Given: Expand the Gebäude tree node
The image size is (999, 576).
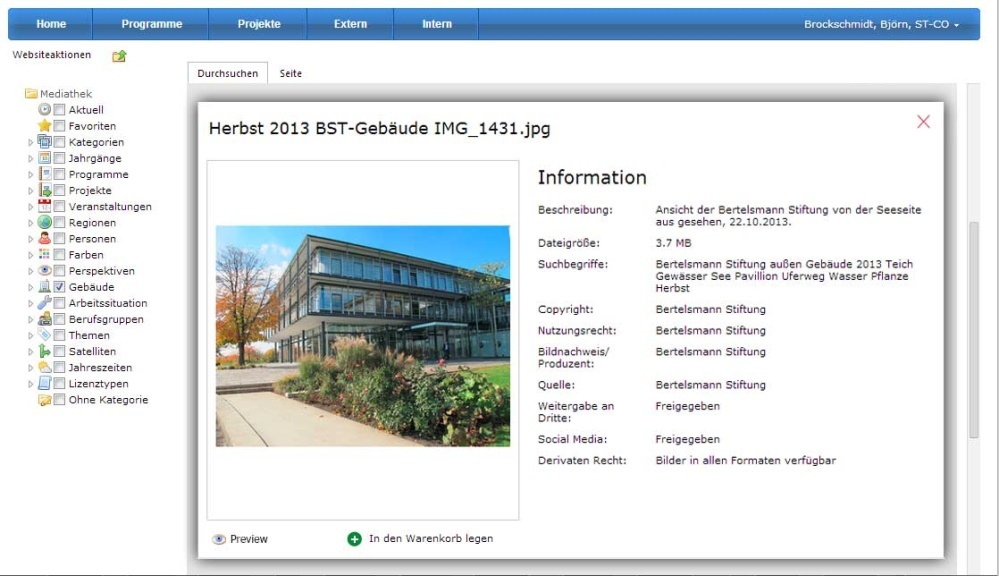Looking at the screenshot, I should tap(30, 287).
